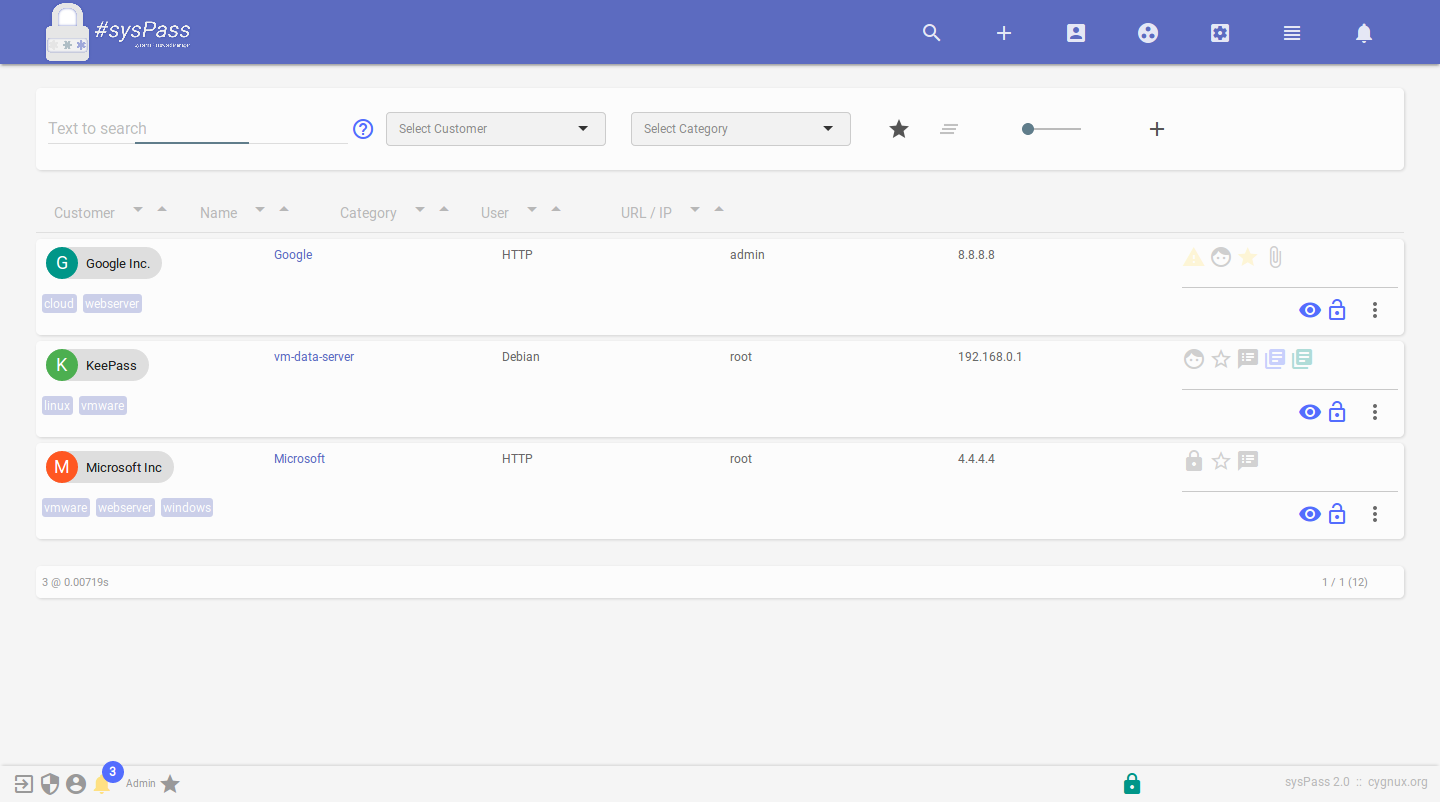Click the Google Inc. customer chip
Image resolution: width=1440 pixels, height=802 pixels.
(x=103, y=263)
